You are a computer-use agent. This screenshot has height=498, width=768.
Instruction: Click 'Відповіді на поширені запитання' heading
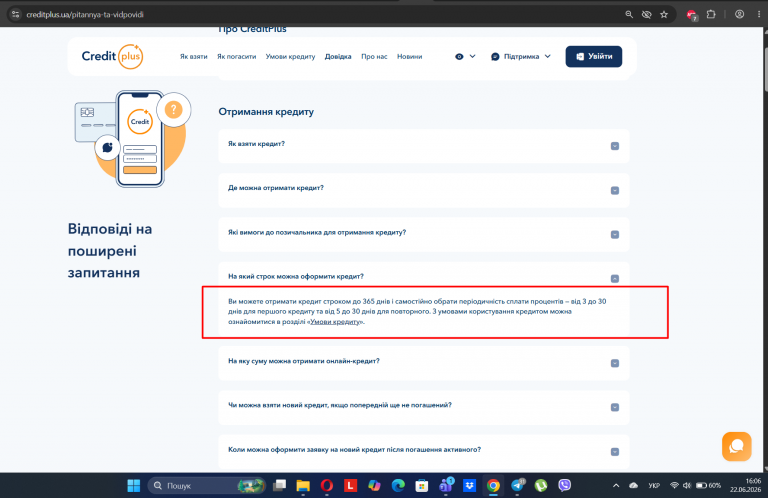[x=110, y=251]
